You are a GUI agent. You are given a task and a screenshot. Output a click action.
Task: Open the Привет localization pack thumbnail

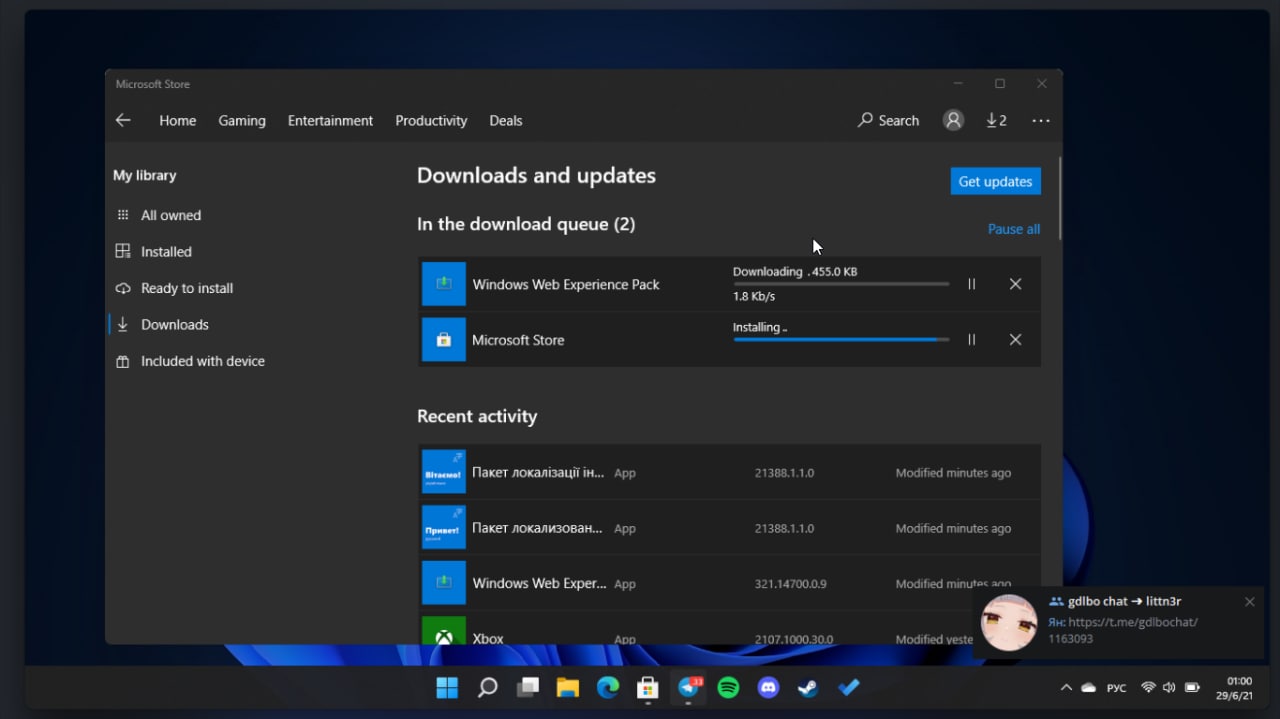pos(443,528)
